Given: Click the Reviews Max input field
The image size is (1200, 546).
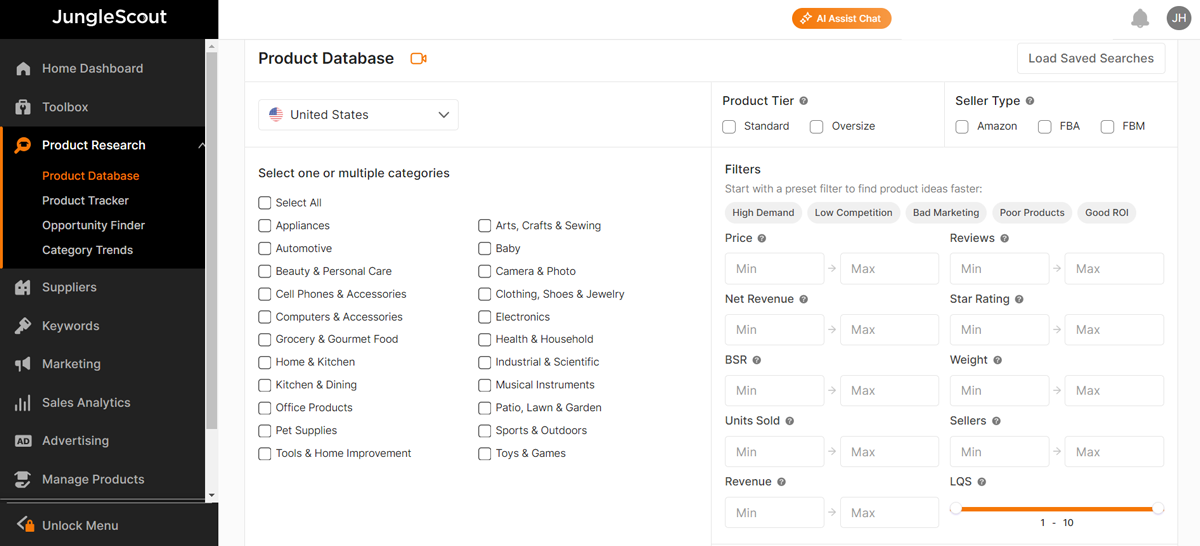Looking at the screenshot, I should (1114, 269).
